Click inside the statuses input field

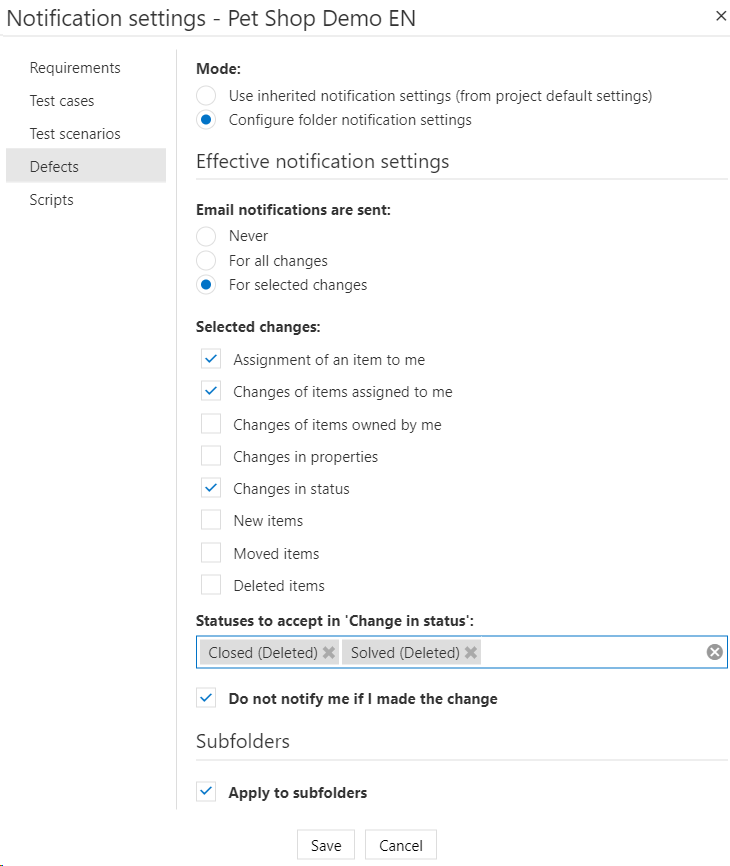[x=590, y=653]
